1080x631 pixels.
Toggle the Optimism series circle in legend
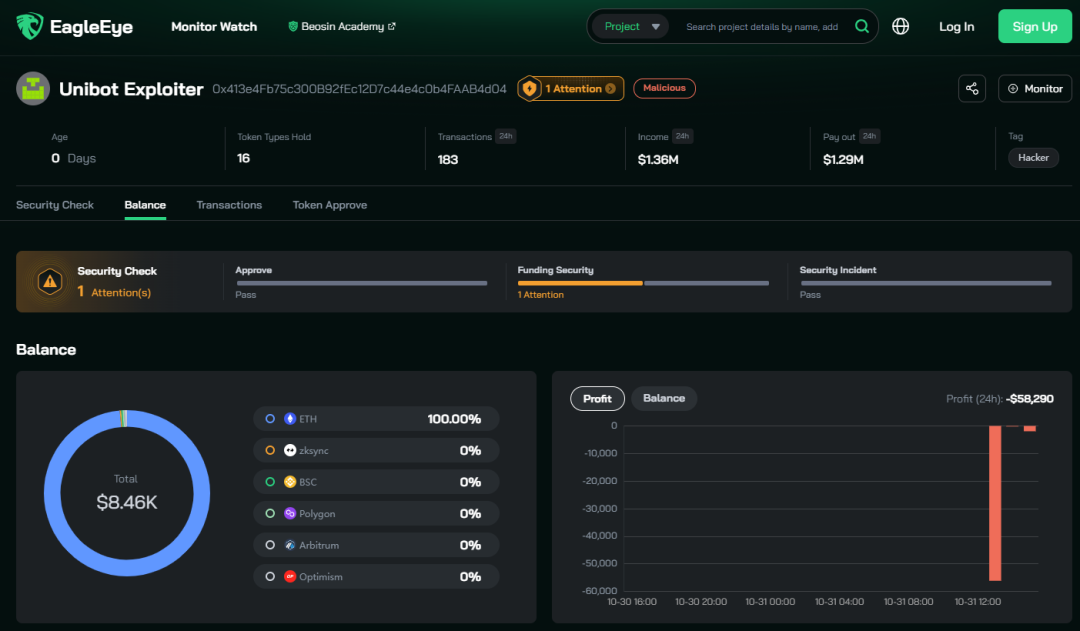click(270, 577)
